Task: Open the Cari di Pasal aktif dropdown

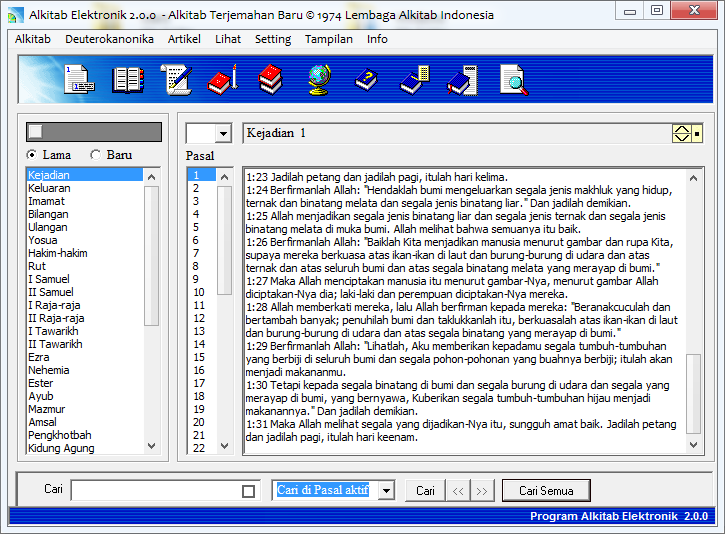Action: tap(386, 490)
